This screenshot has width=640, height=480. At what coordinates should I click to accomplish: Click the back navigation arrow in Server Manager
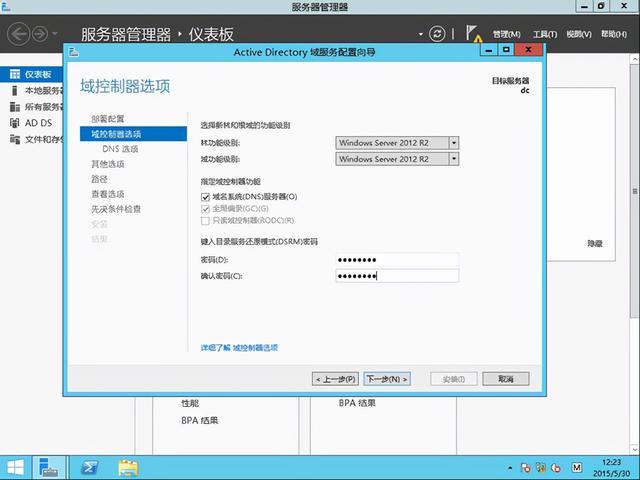[x=18, y=34]
